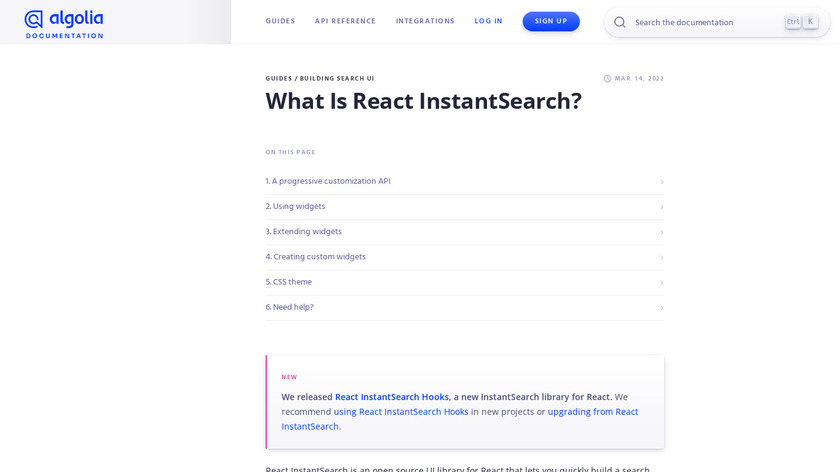The height and width of the screenshot is (472, 840).
Task: Click chevron on A progressive customization API row
Action: point(662,182)
